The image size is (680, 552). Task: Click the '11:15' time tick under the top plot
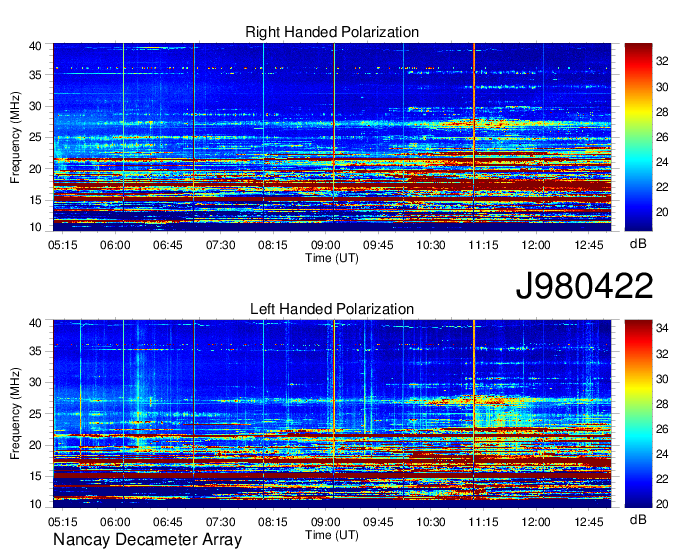[x=483, y=245]
